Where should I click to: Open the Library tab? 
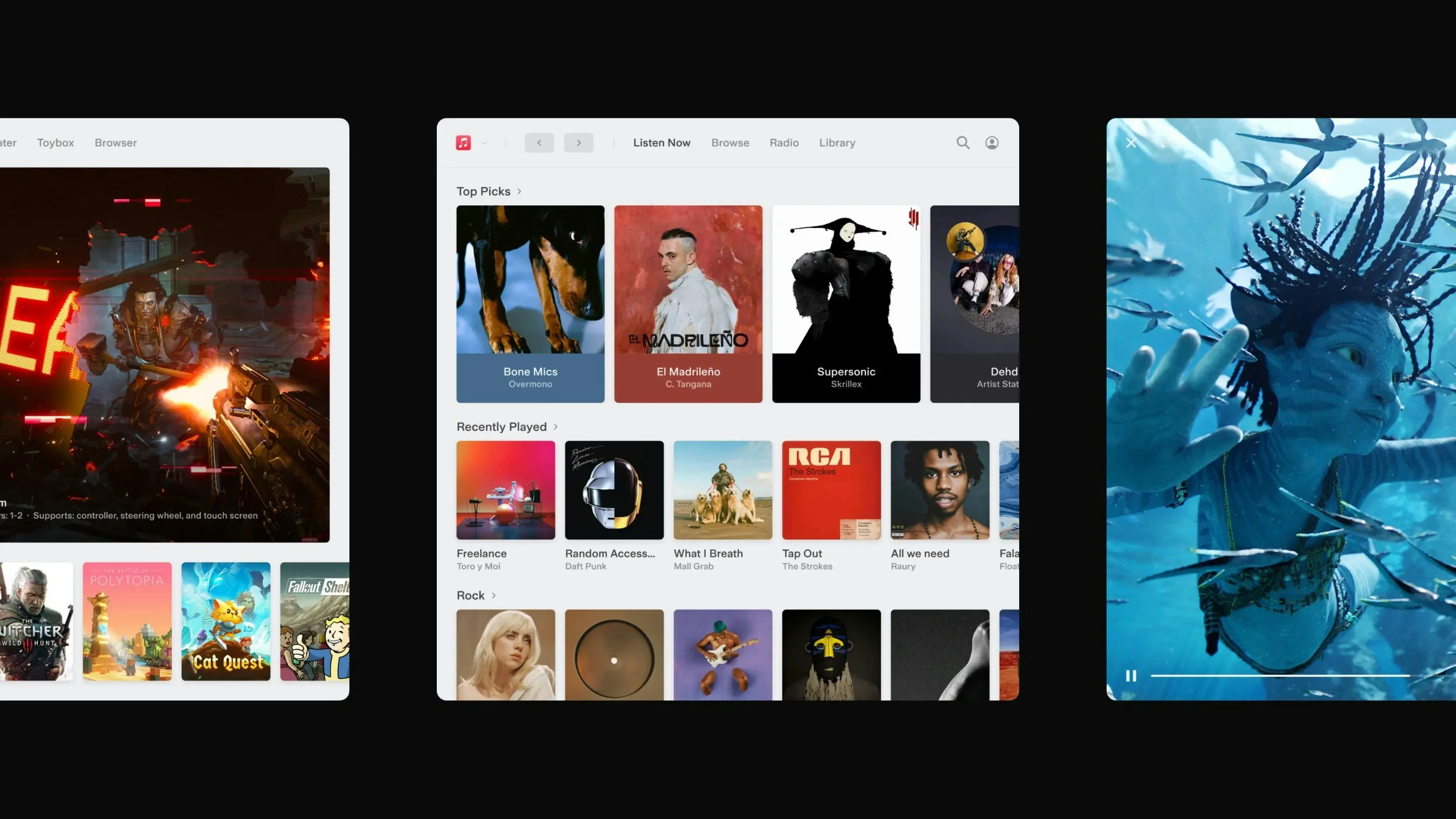[837, 143]
